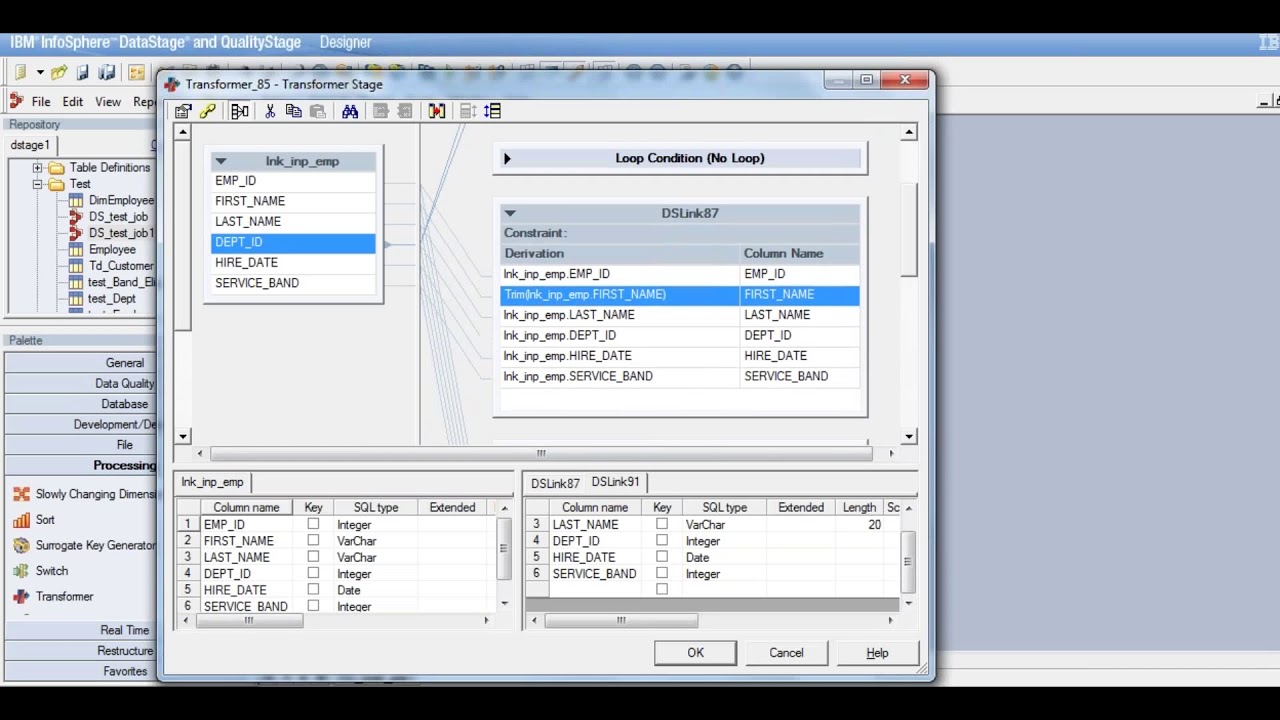Collapse the DSLink87 output link

[x=510, y=213]
